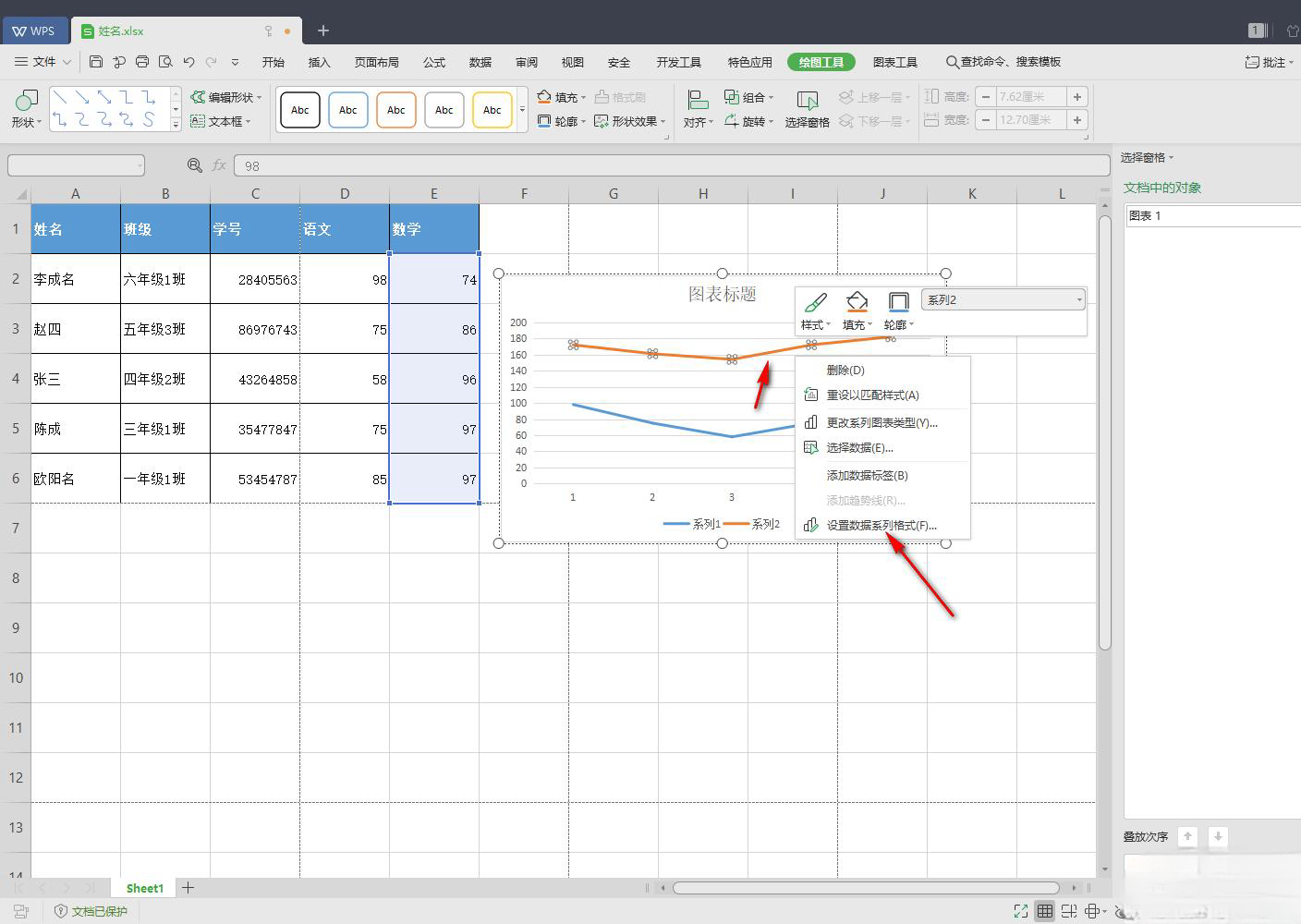Open the Name Box dropdown
The height and width of the screenshot is (924, 1301).
point(140,166)
